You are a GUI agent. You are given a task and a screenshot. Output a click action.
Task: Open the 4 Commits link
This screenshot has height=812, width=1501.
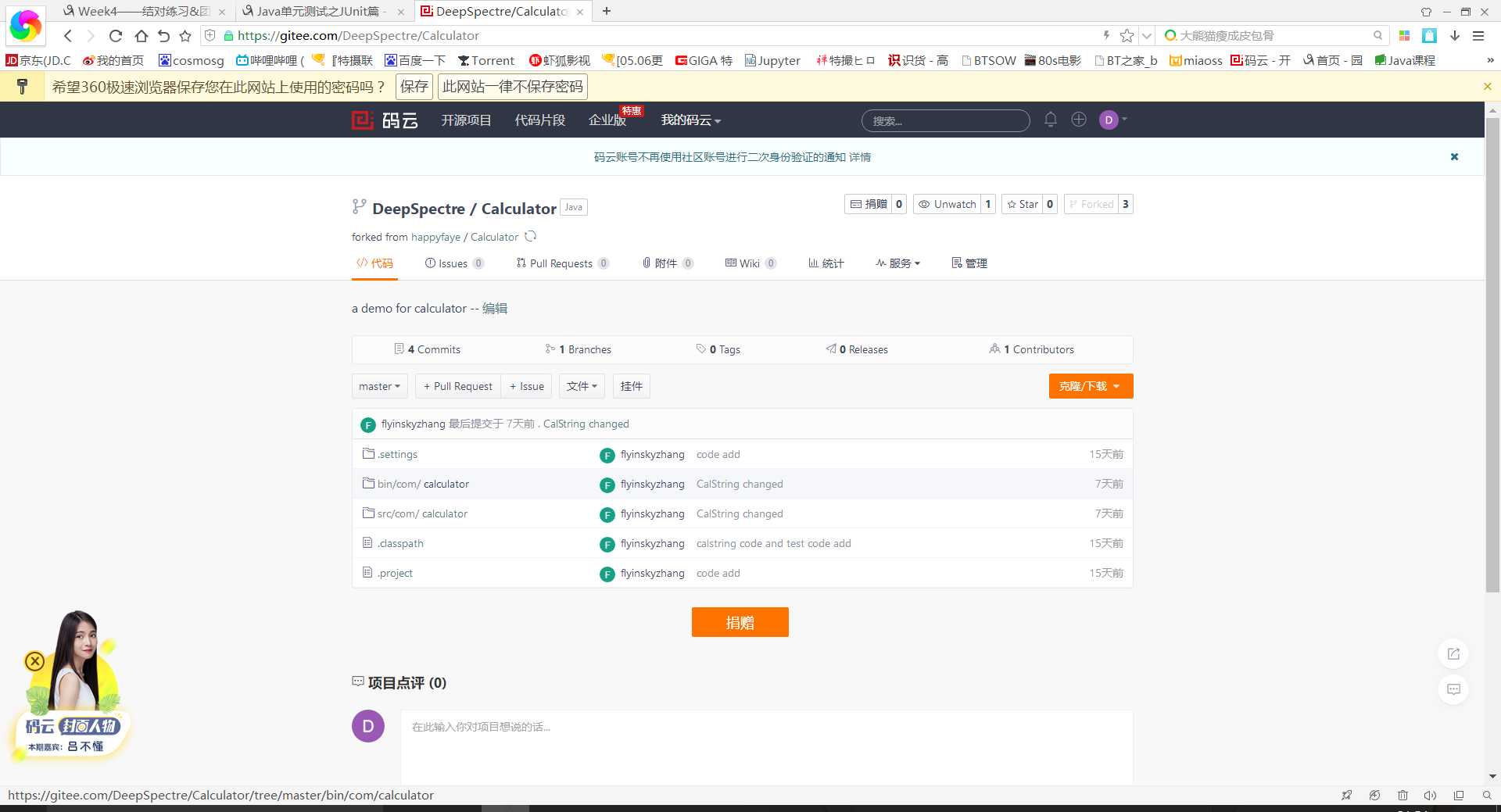pyautogui.click(x=427, y=349)
